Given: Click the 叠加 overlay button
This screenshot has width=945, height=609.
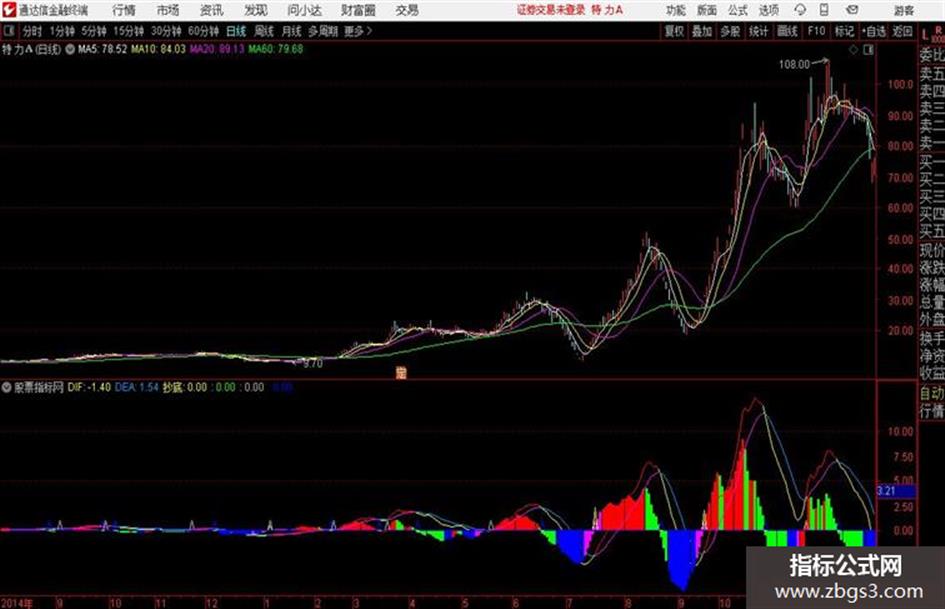Looking at the screenshot, I should click(x=702, y=31).
